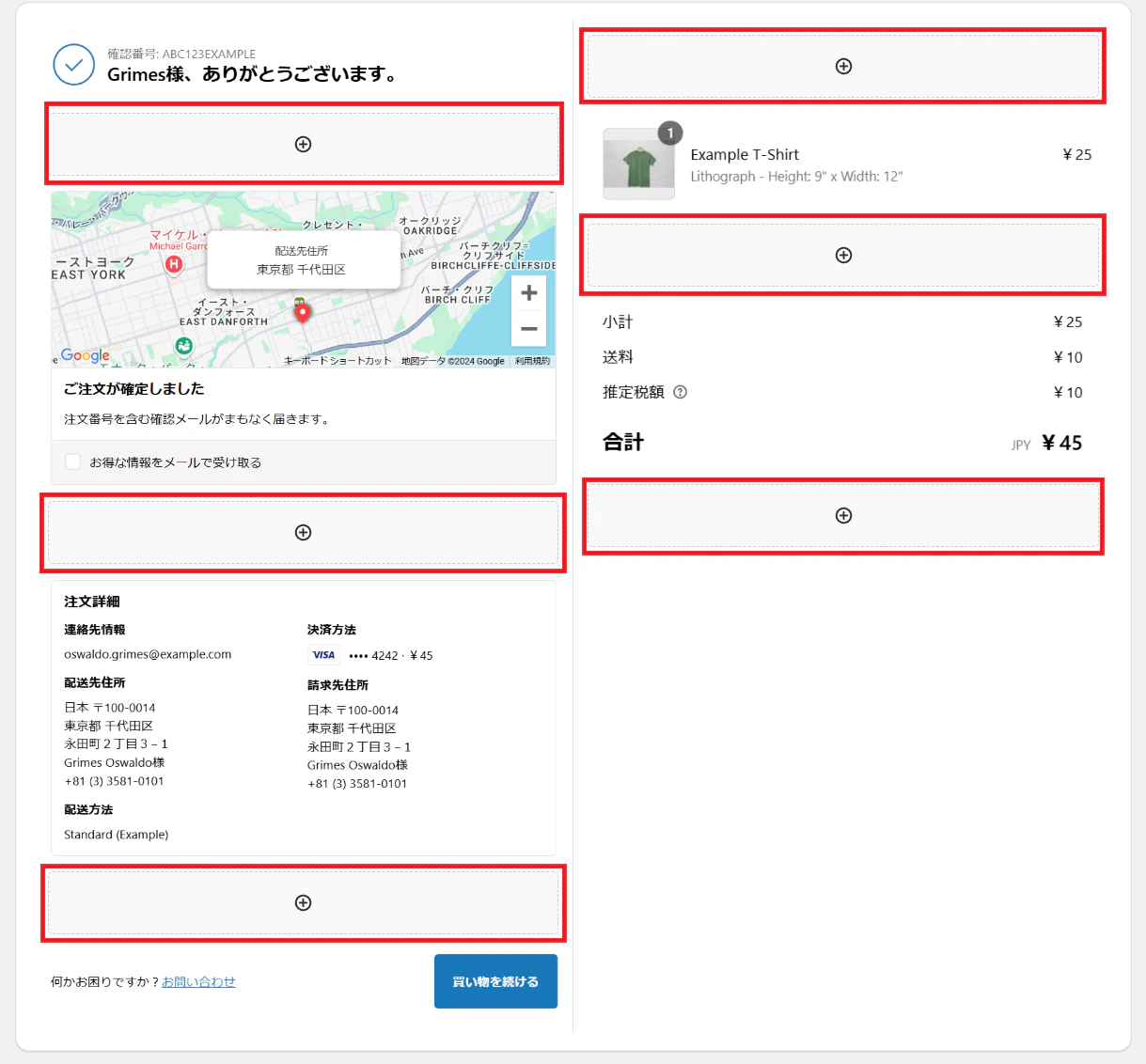Click the 決済方法 label

pyautogui.click(x=332, y=630)
